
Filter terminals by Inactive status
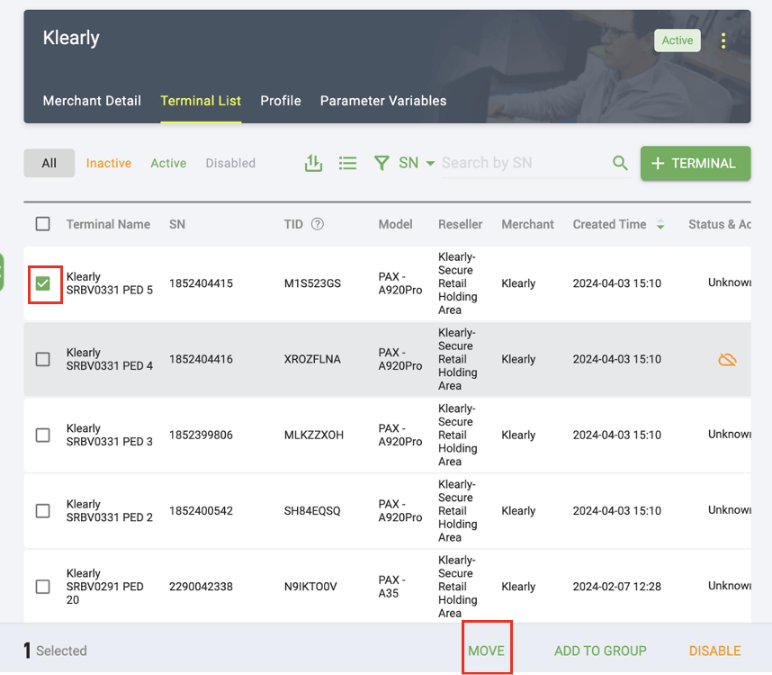point(109,163)
